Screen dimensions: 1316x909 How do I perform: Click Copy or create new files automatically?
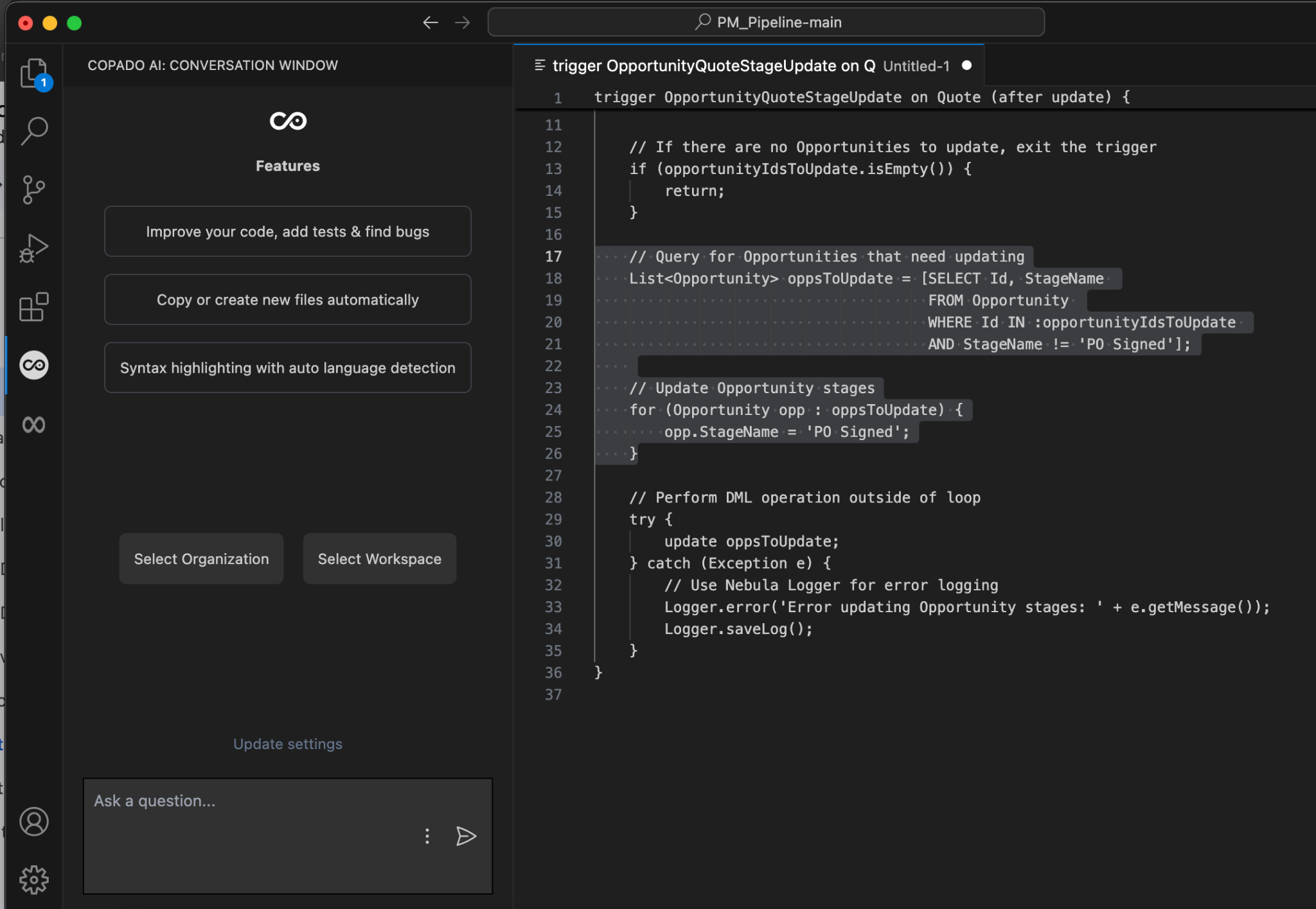(x=288, y=299)
